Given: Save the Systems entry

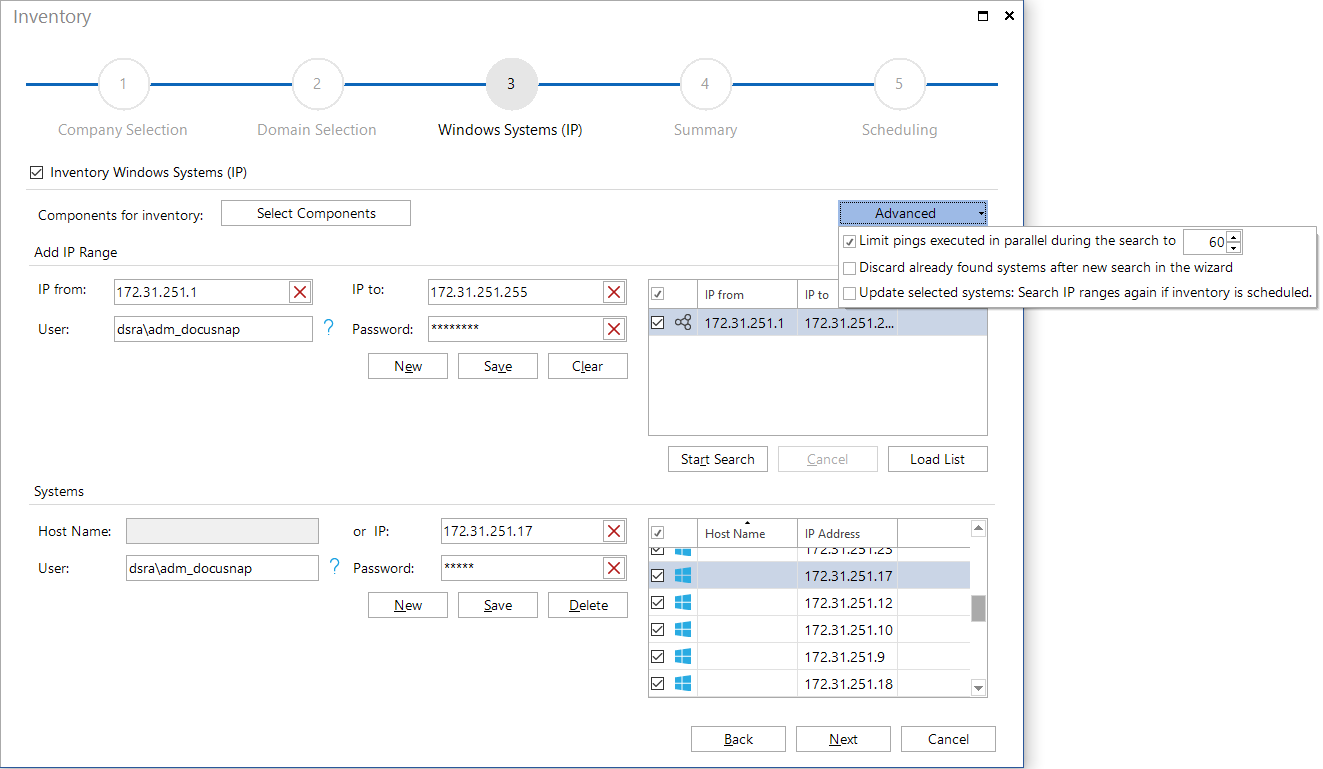Looking at the screenshot, I should [x=498, y=605].
